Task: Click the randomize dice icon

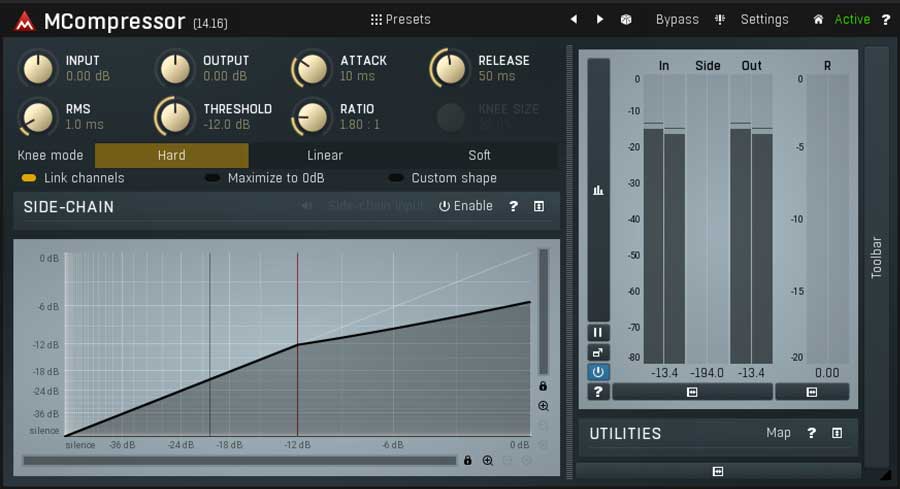Action: click(x=626, y=20)
